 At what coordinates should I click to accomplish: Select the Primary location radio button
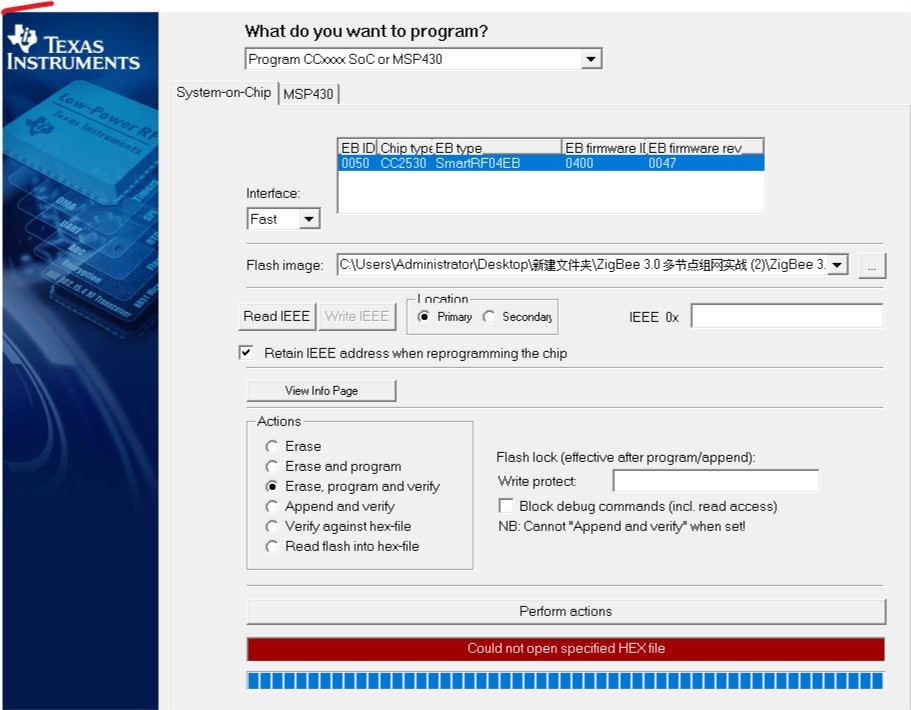pos(424,317)
